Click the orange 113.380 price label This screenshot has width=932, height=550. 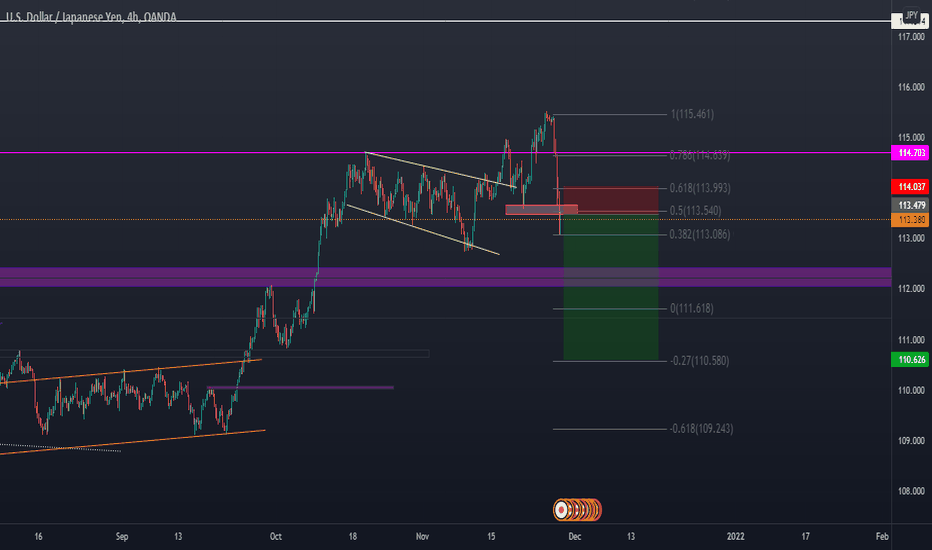(x=910, y=220)
